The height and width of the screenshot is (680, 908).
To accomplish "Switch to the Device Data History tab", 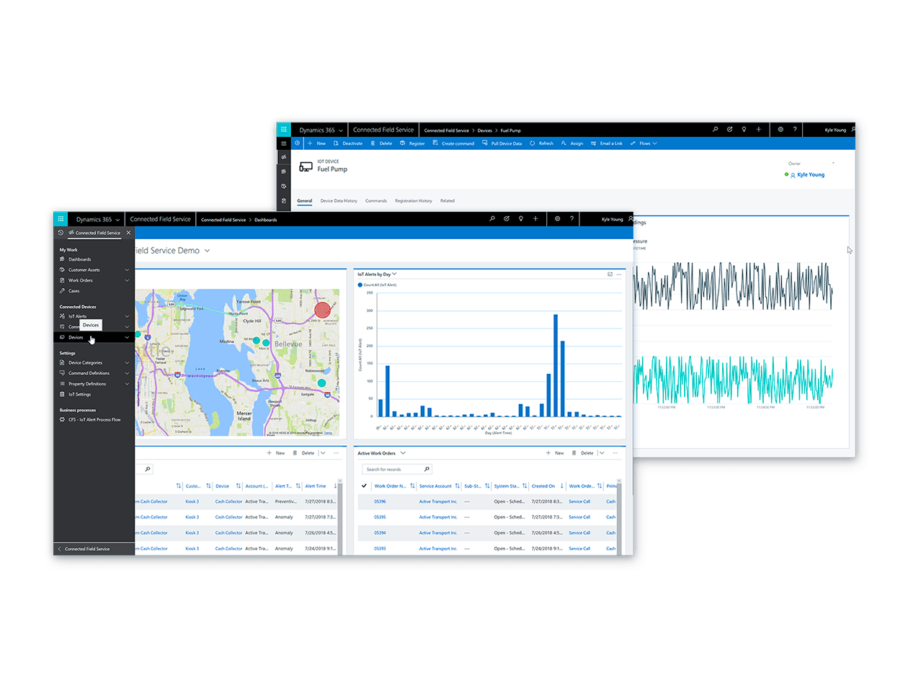I will click(x=339, y=201).
